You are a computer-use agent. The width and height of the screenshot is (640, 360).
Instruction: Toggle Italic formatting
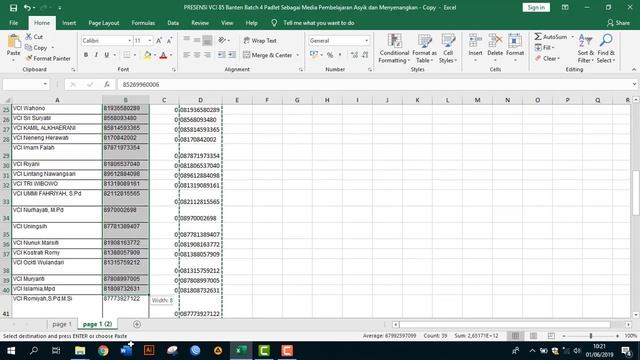[96, 55]
